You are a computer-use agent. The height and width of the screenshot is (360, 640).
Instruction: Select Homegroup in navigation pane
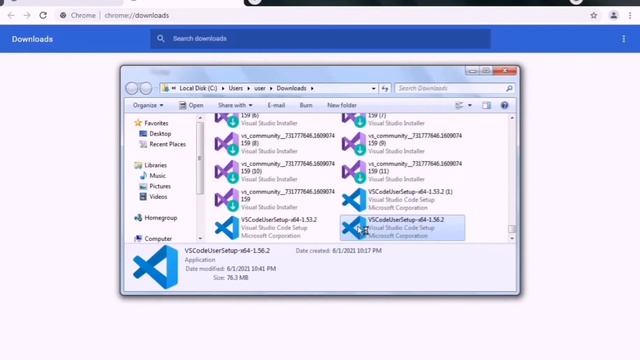156,218
